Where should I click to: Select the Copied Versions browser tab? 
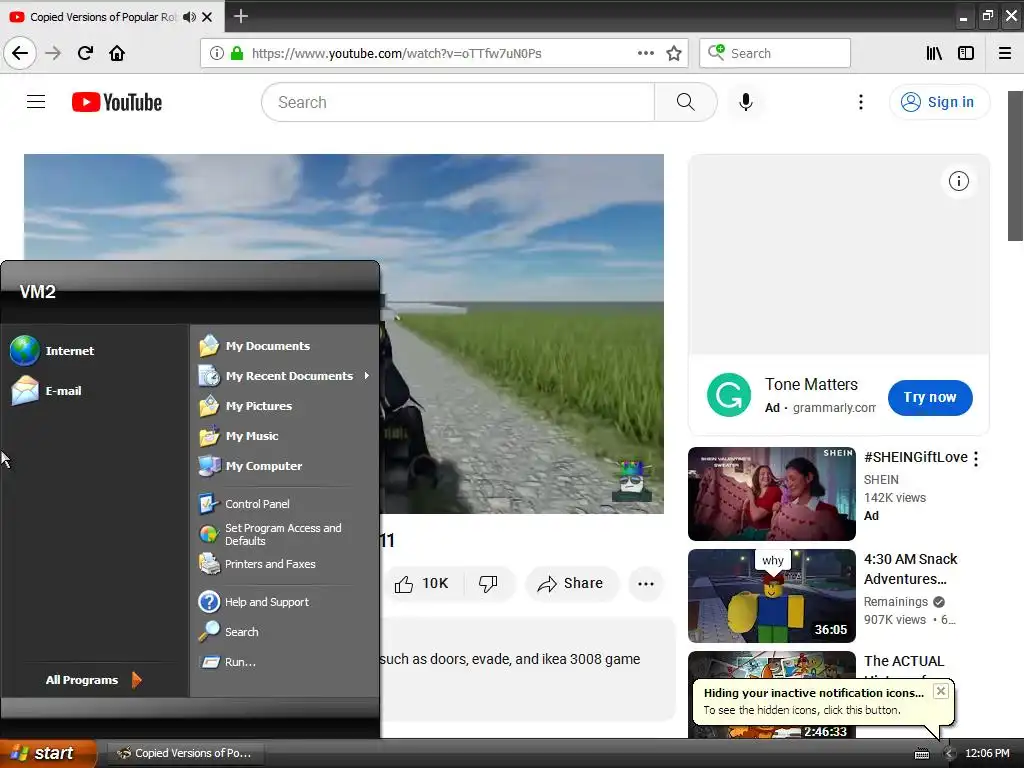click(104, 17)
